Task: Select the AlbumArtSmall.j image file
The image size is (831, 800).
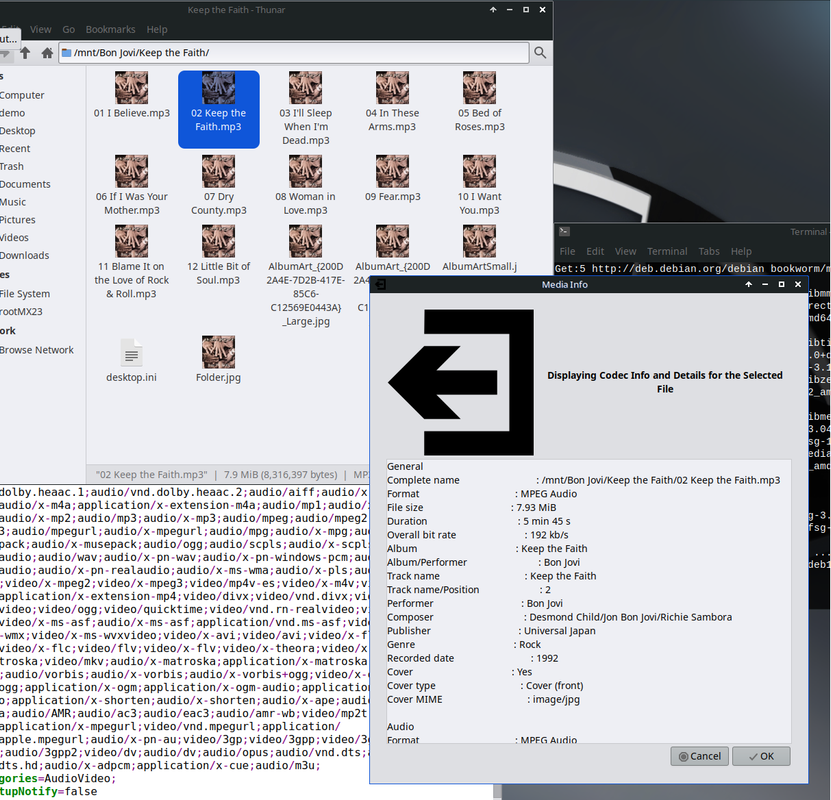Action: pyautogui.click(x=480, y=248)
